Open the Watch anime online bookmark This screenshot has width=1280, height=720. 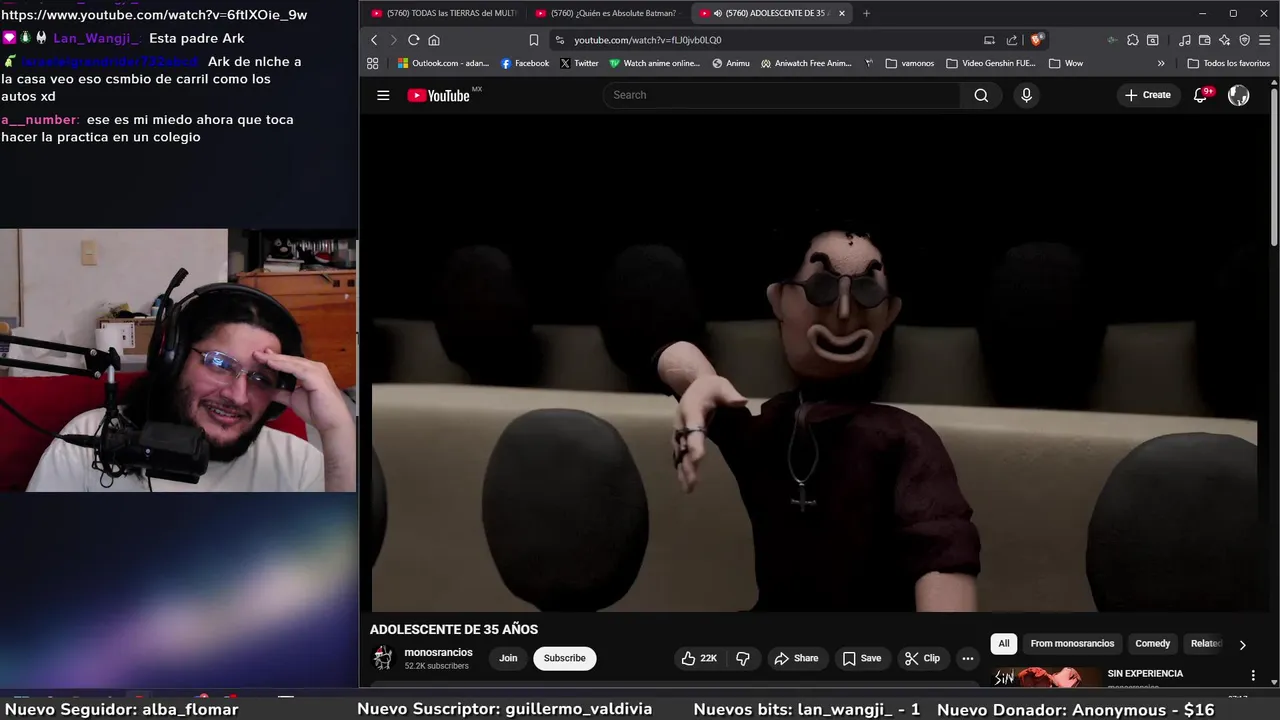[655, 63]
